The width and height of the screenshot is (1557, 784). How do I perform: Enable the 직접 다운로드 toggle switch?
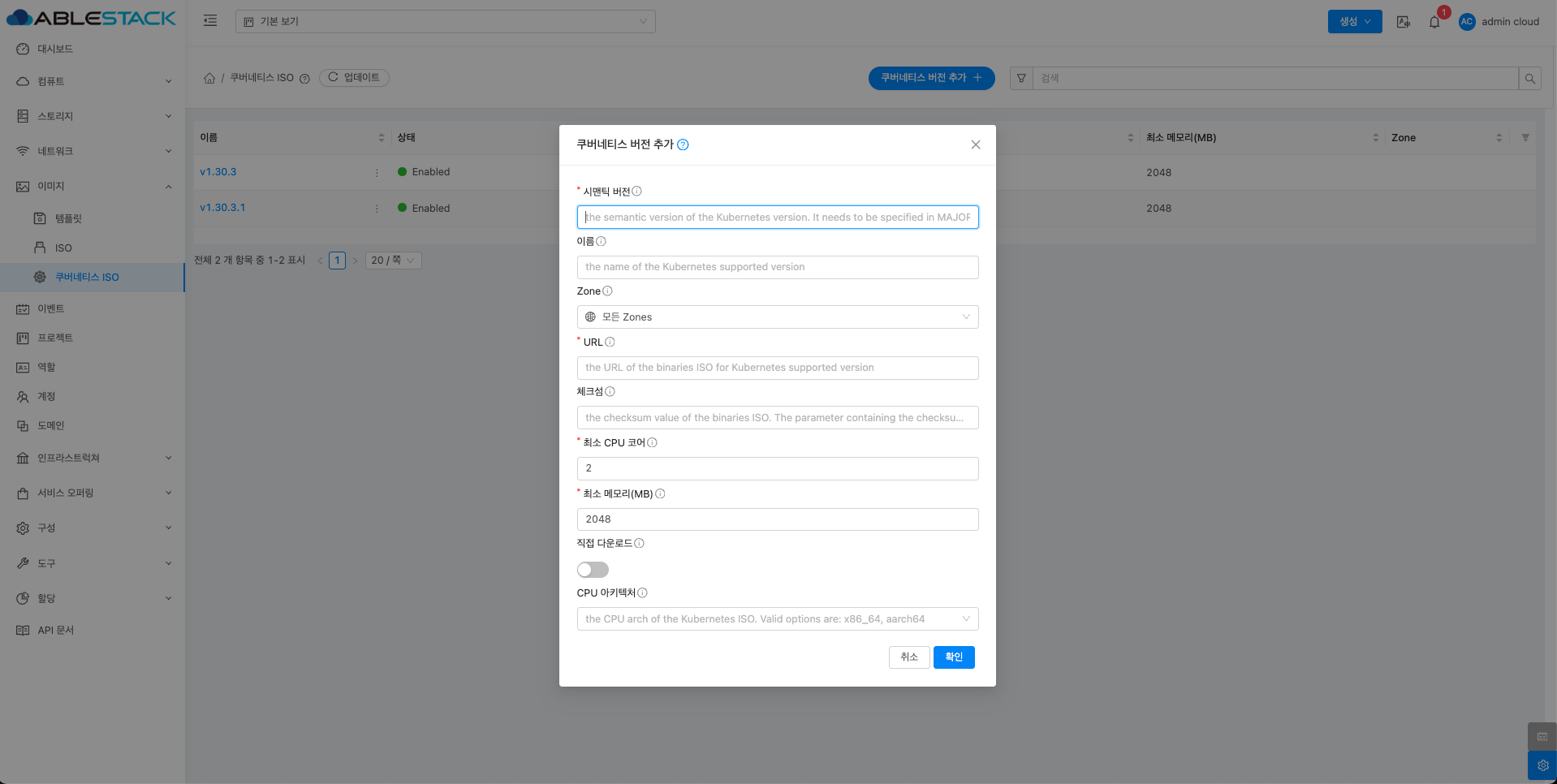tap(593, 570)
